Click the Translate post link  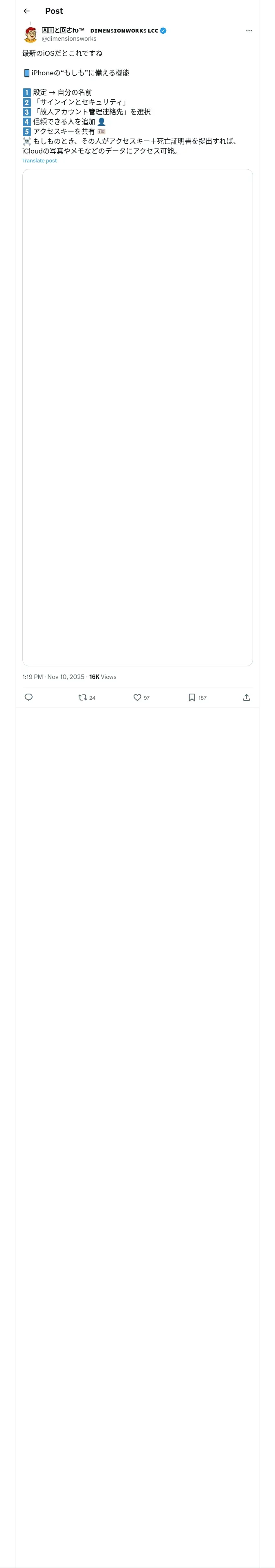(x=40, y=161)
